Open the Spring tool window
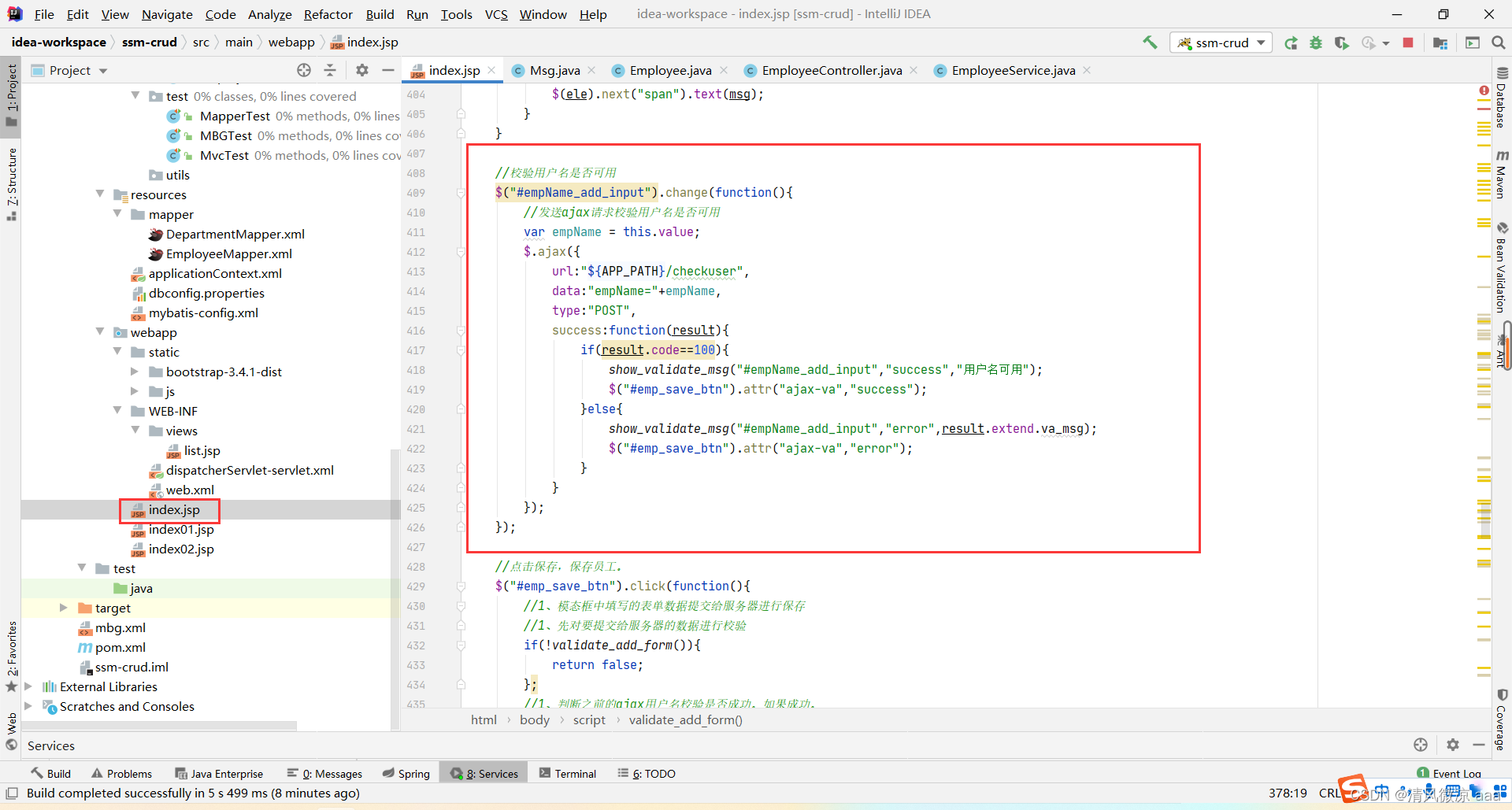 click(406, 773)
